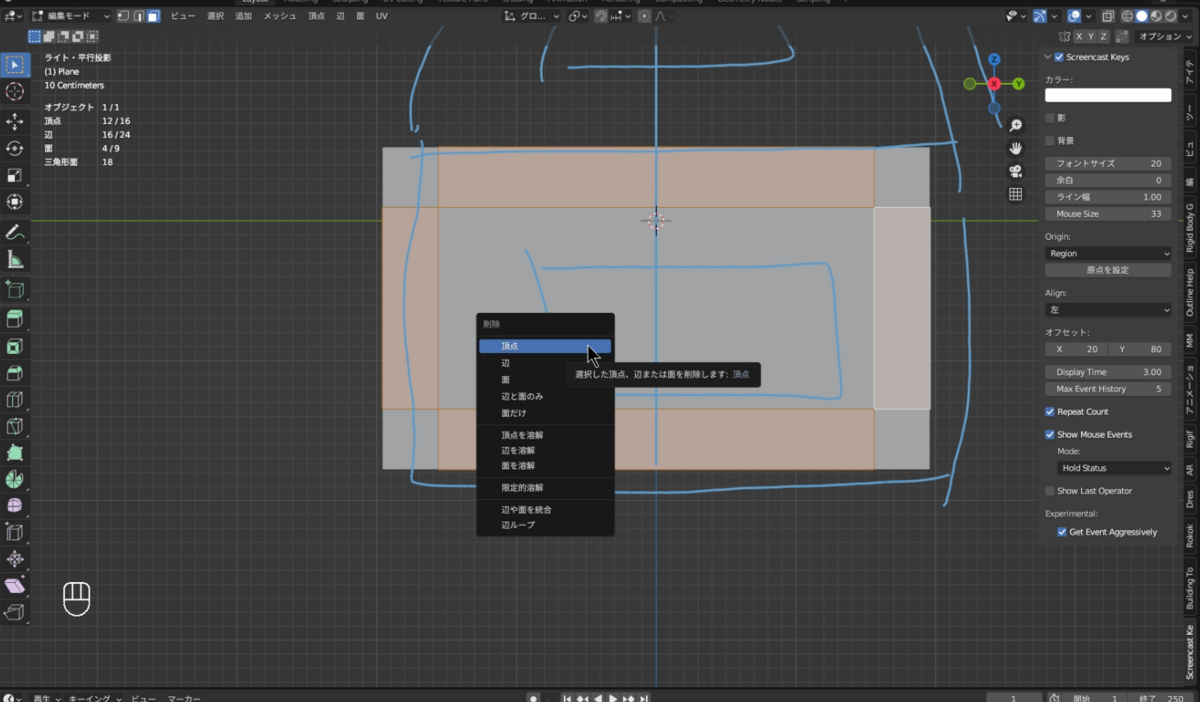The height and width of the screenshot is (702, 1200).
Task: Choose the Extrude Region tool
Action: pos(15,319)
